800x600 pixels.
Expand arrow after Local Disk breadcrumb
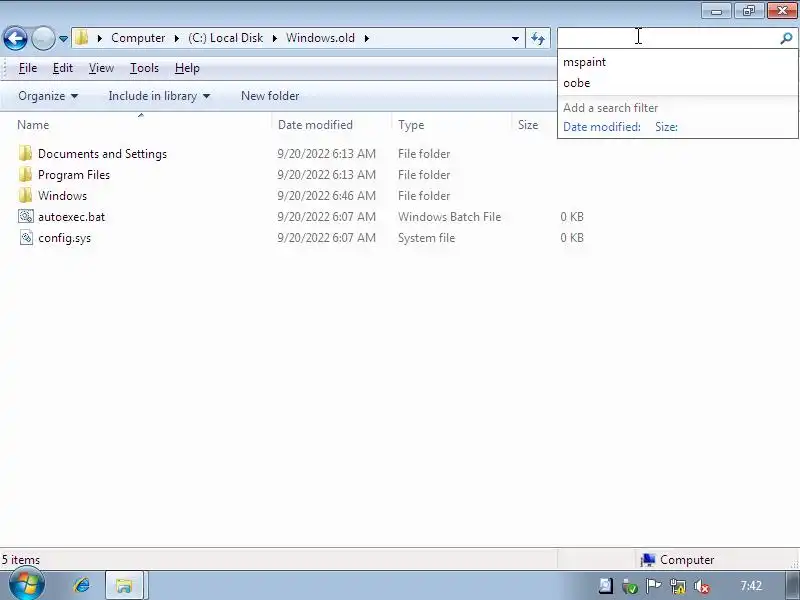pos(274,38)
